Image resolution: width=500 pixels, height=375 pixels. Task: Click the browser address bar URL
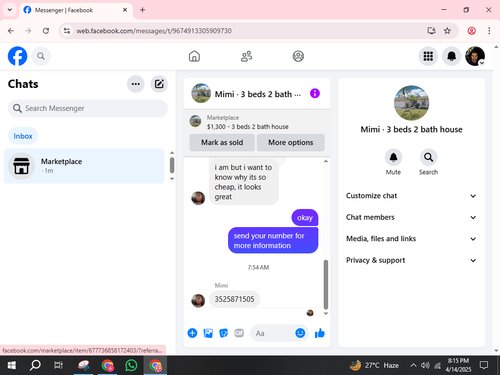[x=154, y=31]
